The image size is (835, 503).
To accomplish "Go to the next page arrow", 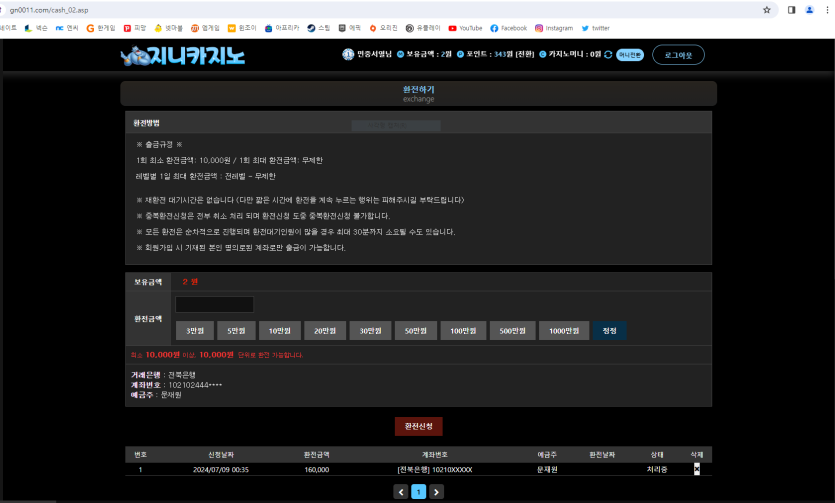I will pyautogui.click(x=436, y=491).
